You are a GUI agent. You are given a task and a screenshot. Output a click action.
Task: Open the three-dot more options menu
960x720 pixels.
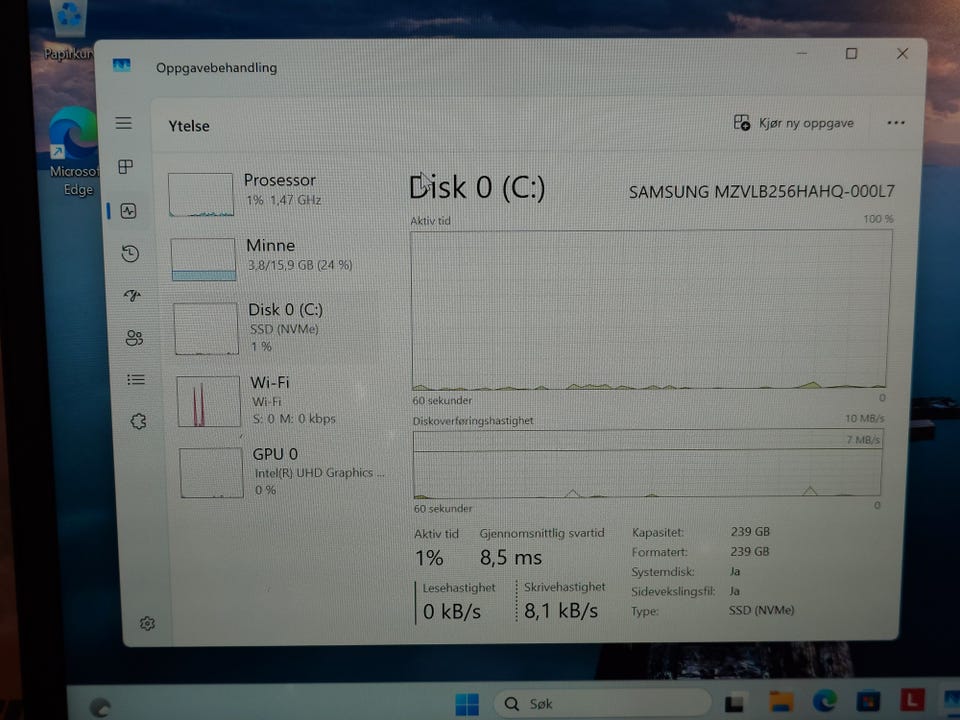pyautogui.click(x=896, y=122)
